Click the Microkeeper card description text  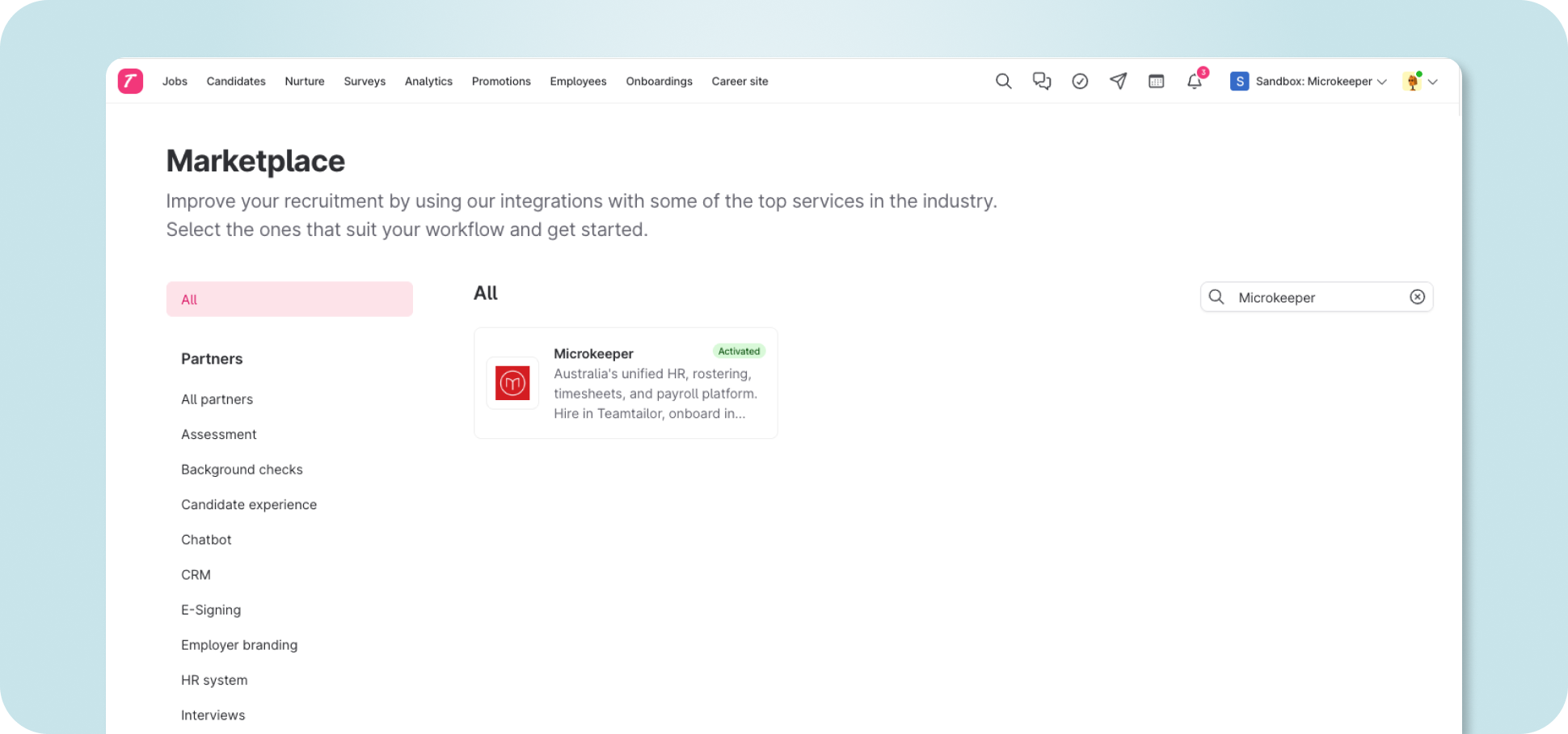[x=655, y=394]
